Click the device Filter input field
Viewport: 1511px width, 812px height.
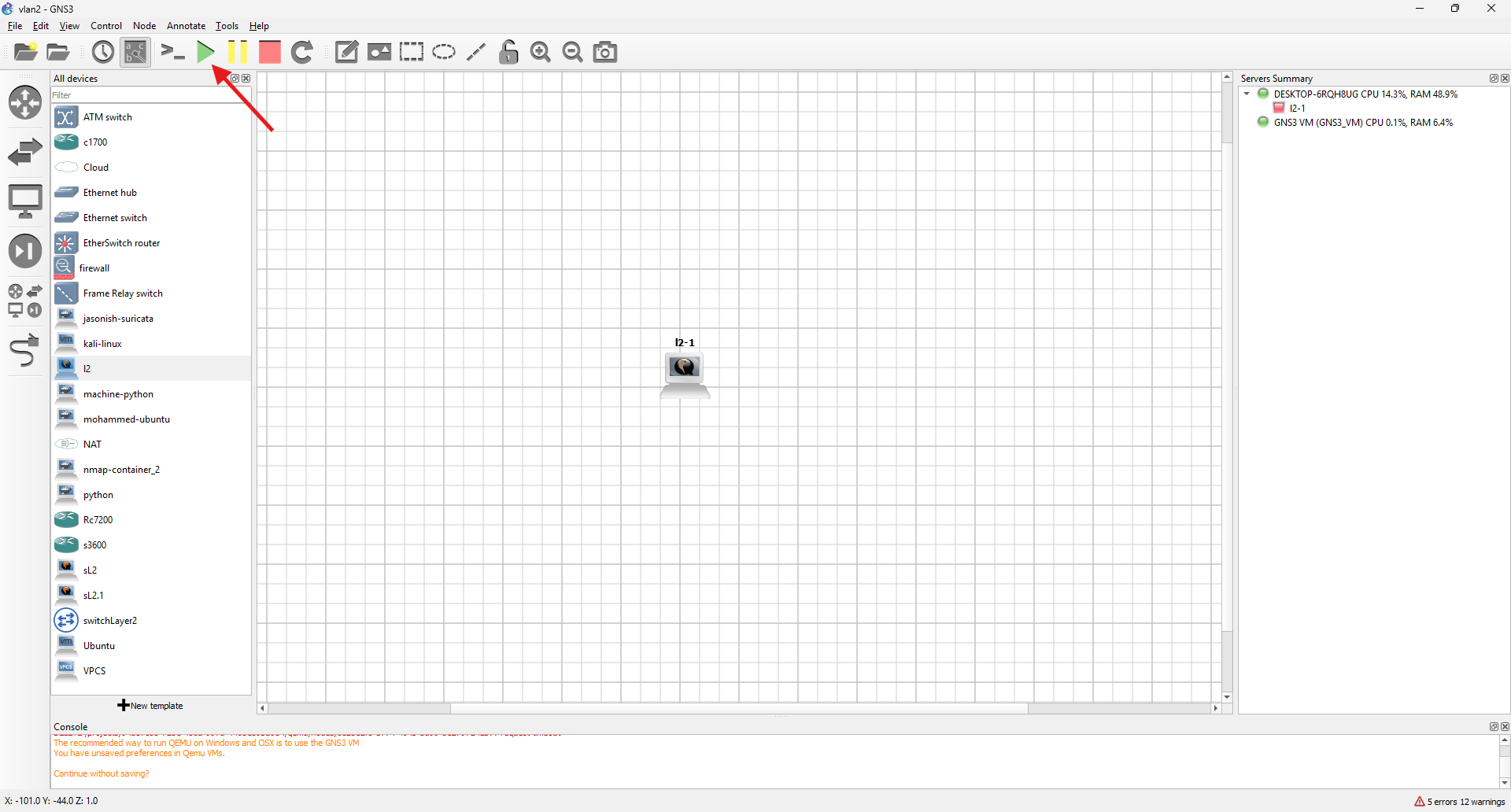[x=151, y=95]
